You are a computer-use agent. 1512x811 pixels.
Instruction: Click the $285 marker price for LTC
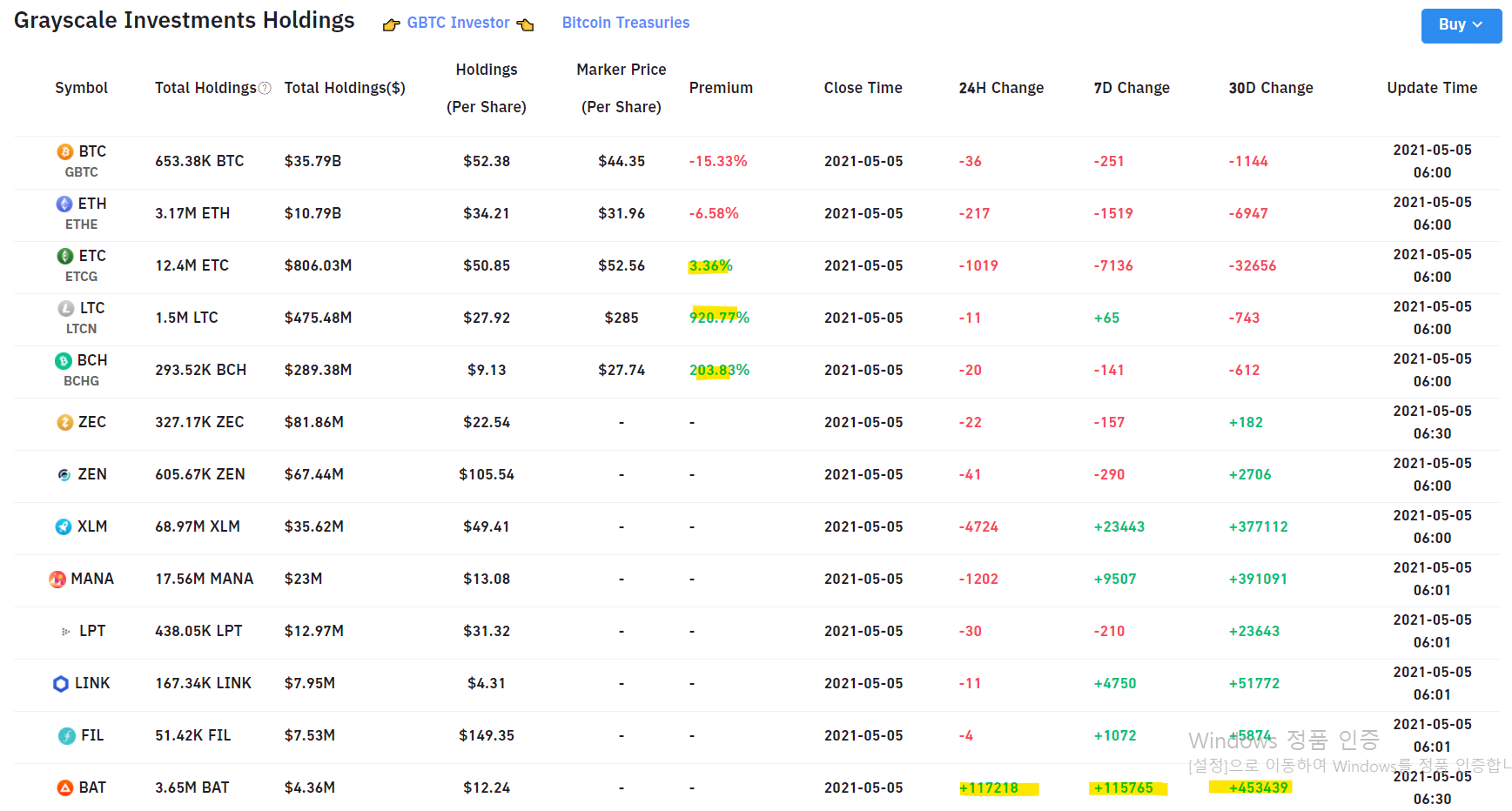pyautogui.click(x=622, y=318)
